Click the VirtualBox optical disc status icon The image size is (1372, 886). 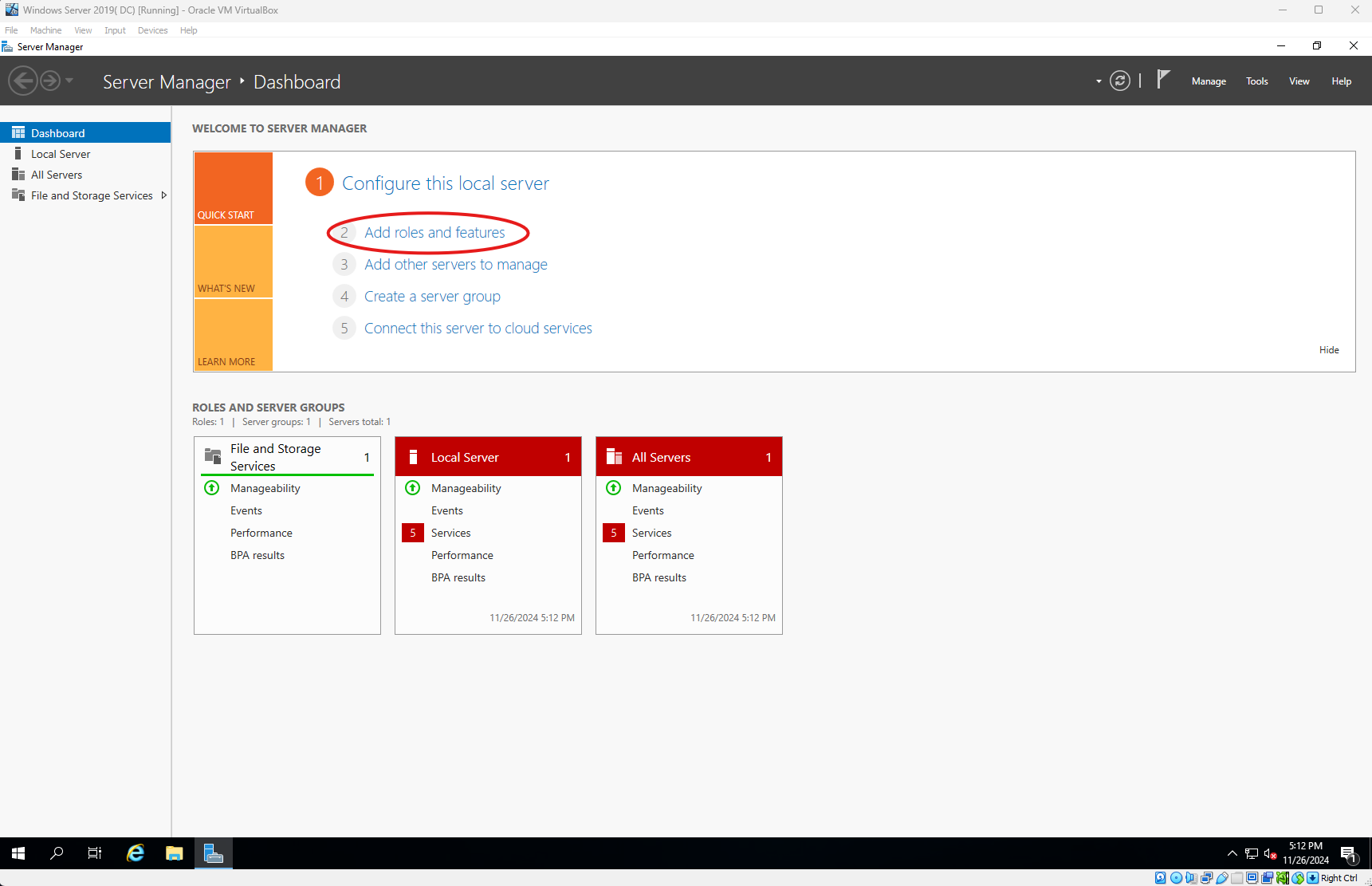tap(1176, 878)
